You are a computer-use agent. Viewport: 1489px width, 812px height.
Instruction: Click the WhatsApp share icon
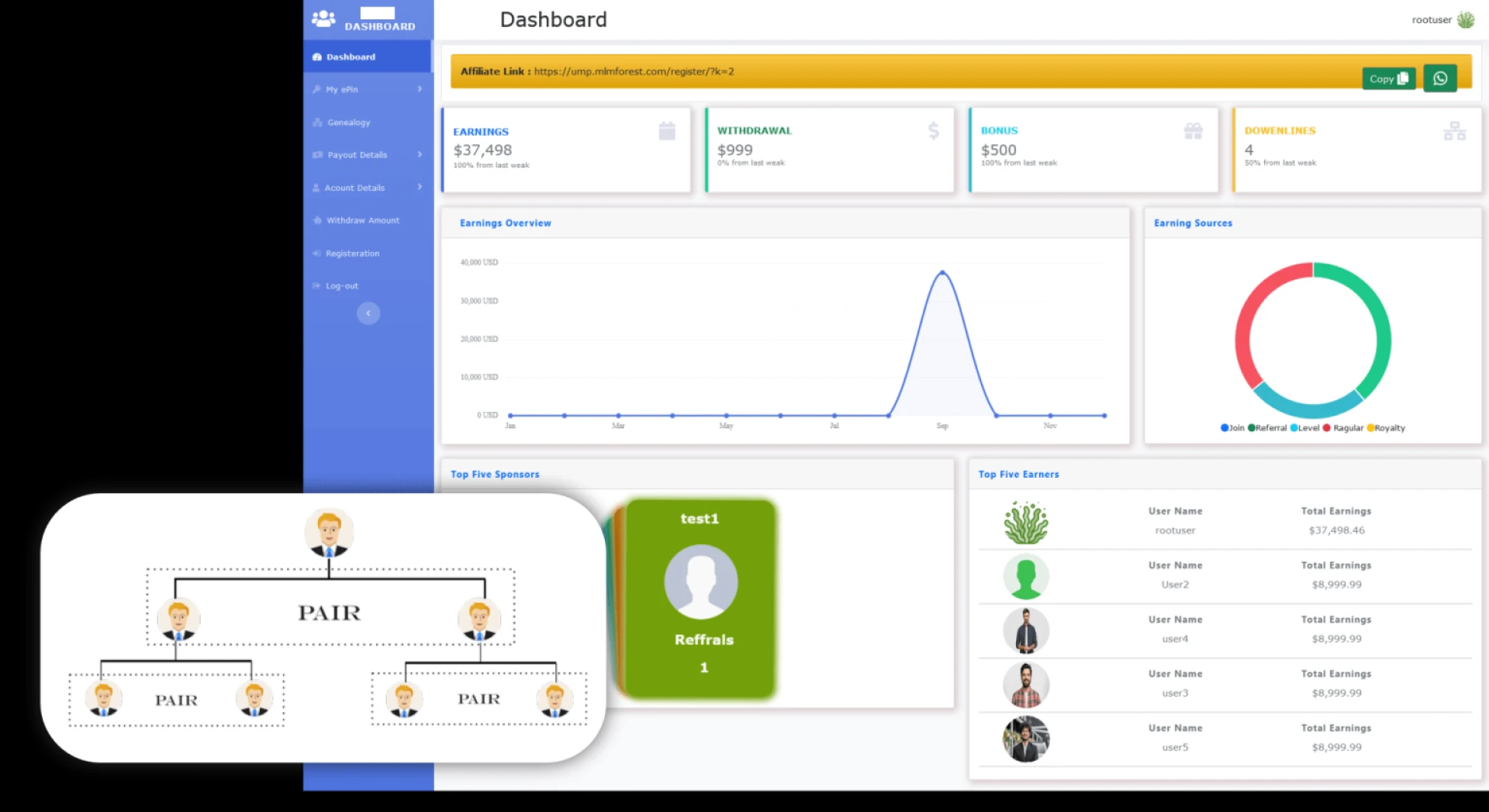pyautogui.click(x=1439, y=78)
